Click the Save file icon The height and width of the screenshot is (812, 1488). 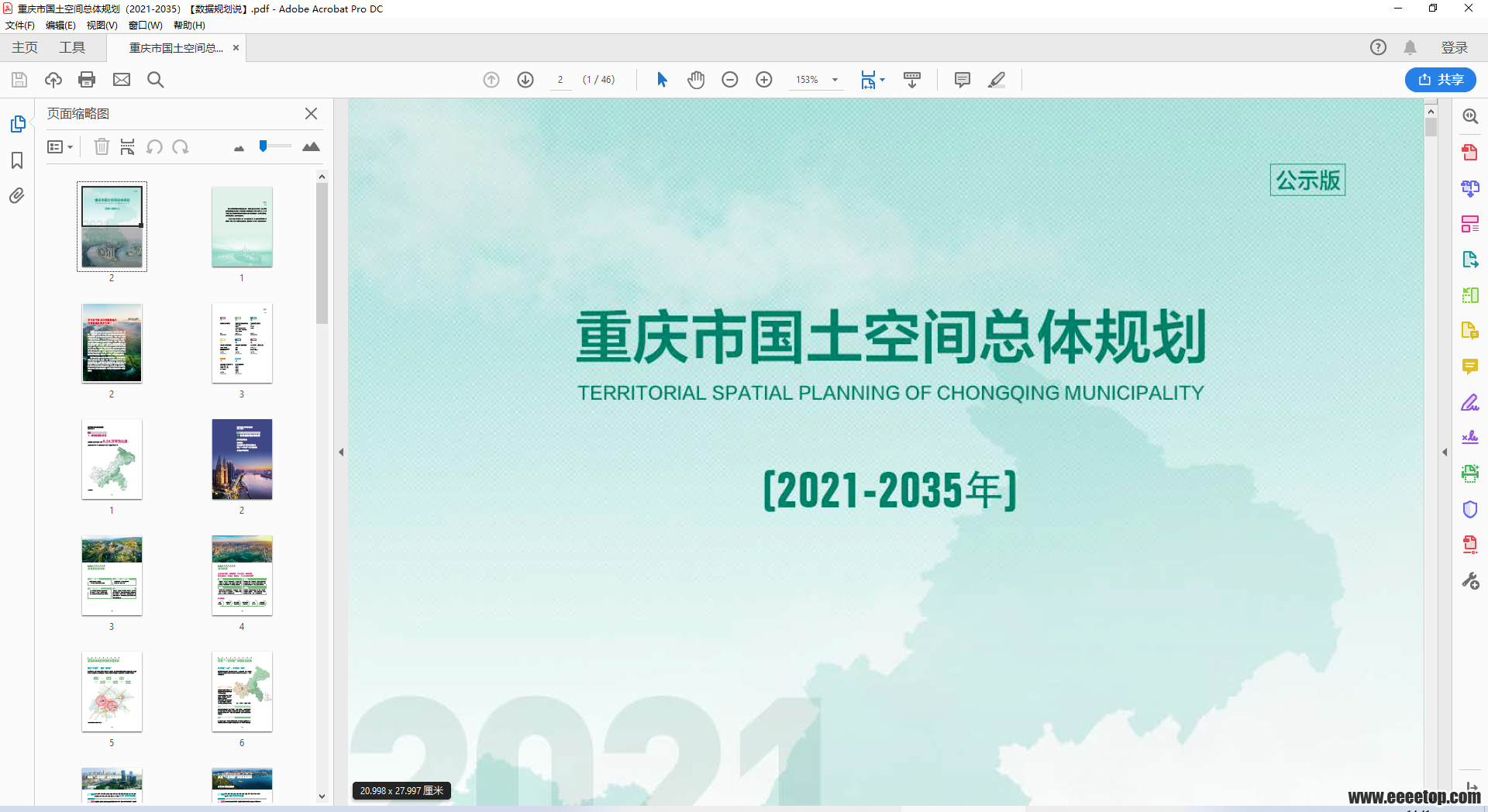coord(19,80)
